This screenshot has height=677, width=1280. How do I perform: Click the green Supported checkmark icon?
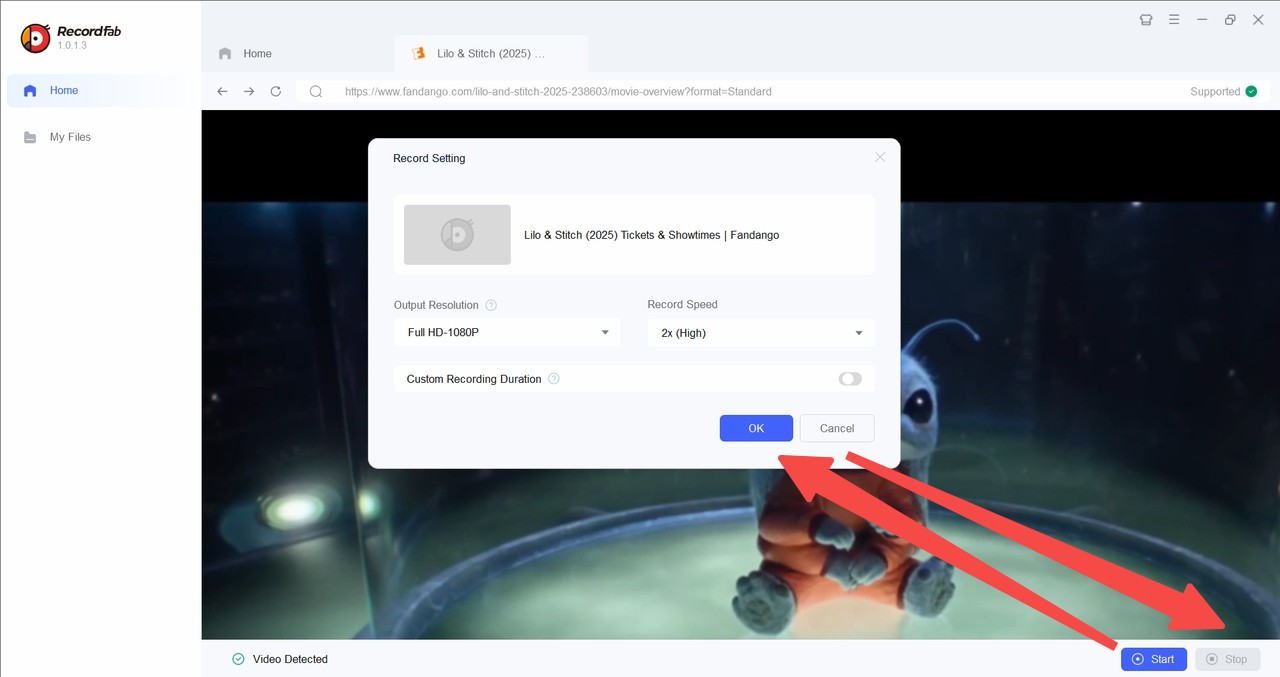[1251, 91]
